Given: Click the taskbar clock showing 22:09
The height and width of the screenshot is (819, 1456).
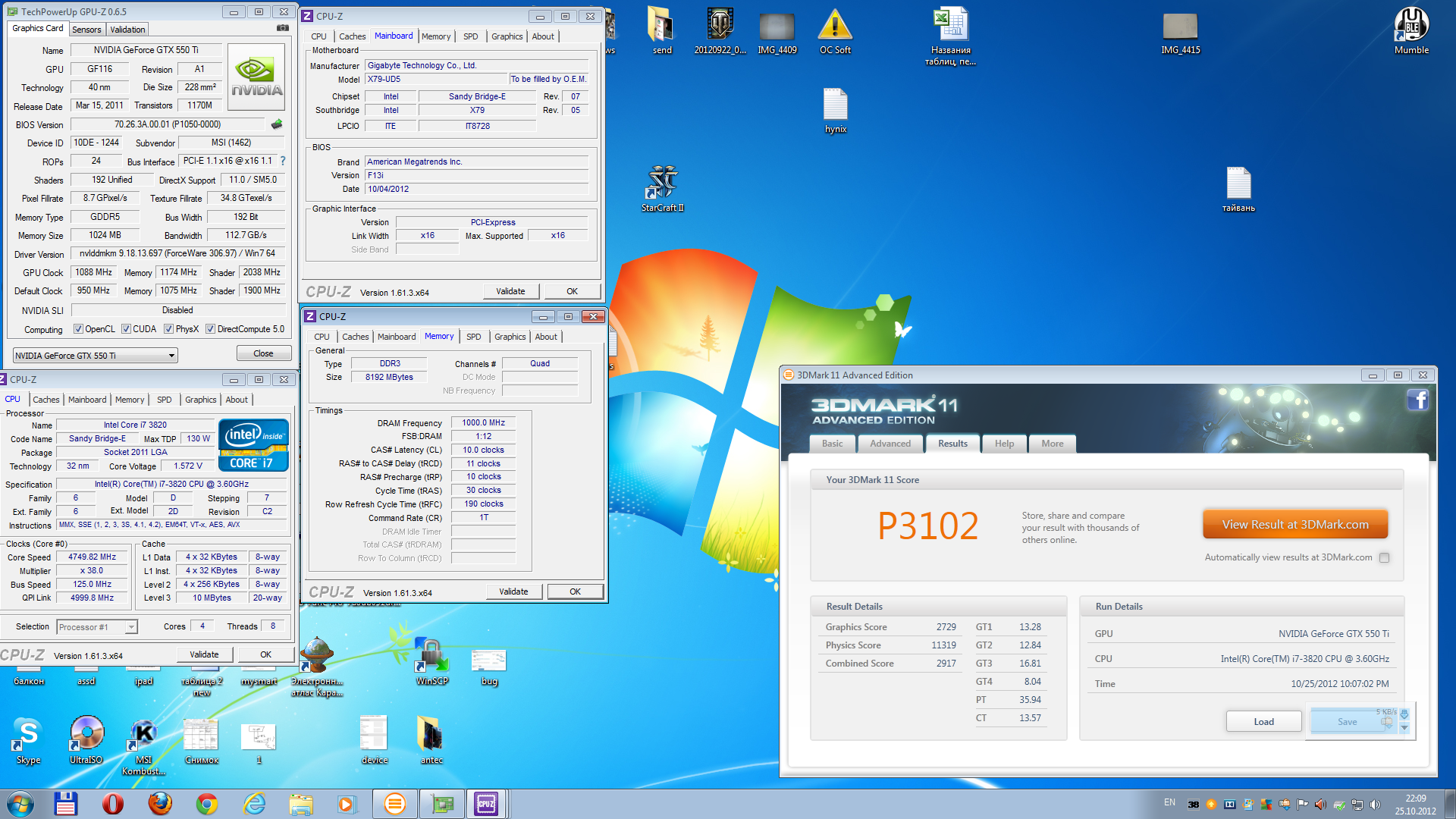Looking at the screenshot, I should (1415, 805).
